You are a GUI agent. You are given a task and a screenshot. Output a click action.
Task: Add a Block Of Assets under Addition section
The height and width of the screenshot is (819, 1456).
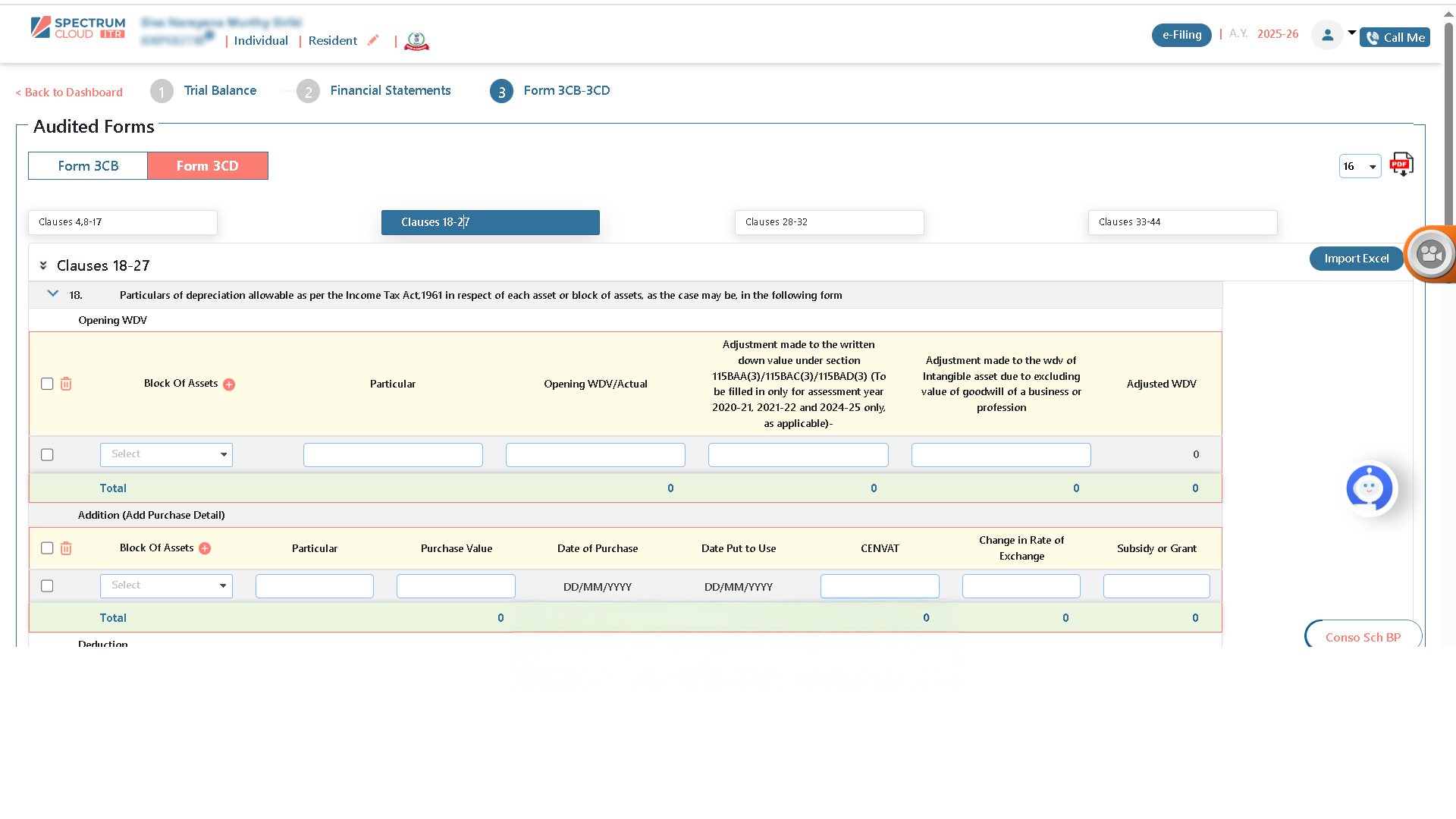(205, 548)
